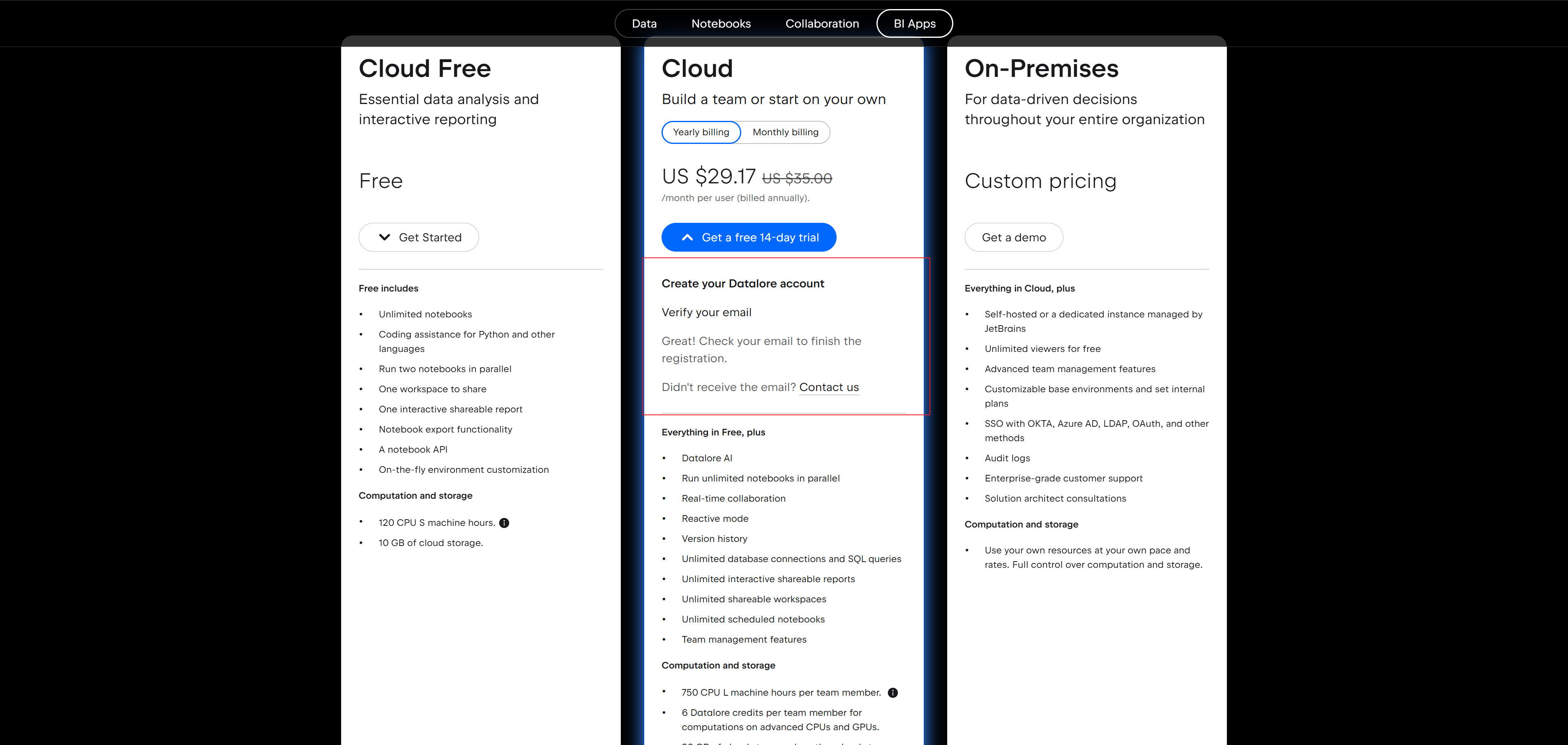Image resolution: width=1568 pixels, height=745 pixels.
Task: Click the Free includes heading
Action: (388, 289)
